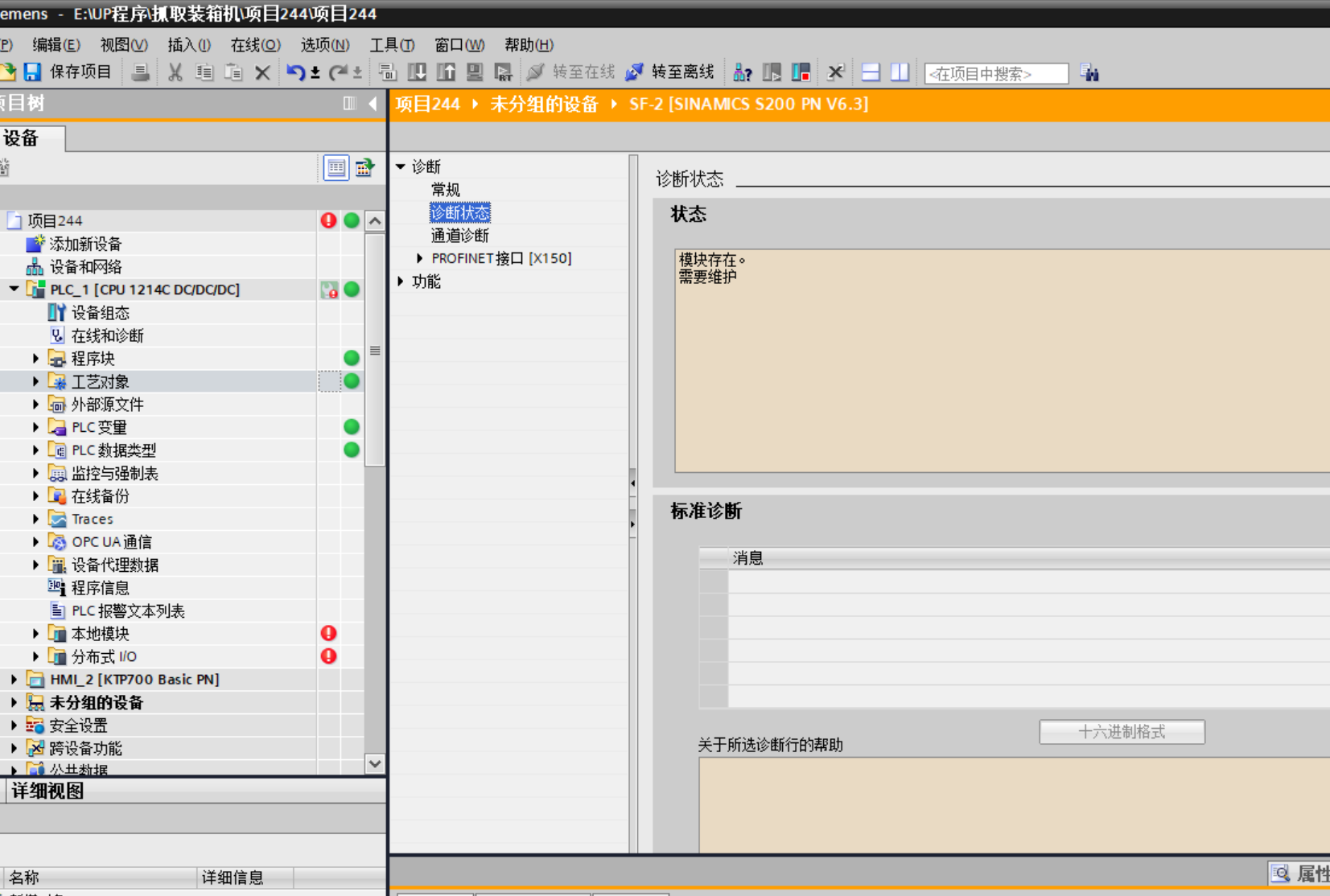The image size is (1330, 896).
Task: Collapse the PLC_1 CPU 1214C node
Action: (x=14, y=290)
